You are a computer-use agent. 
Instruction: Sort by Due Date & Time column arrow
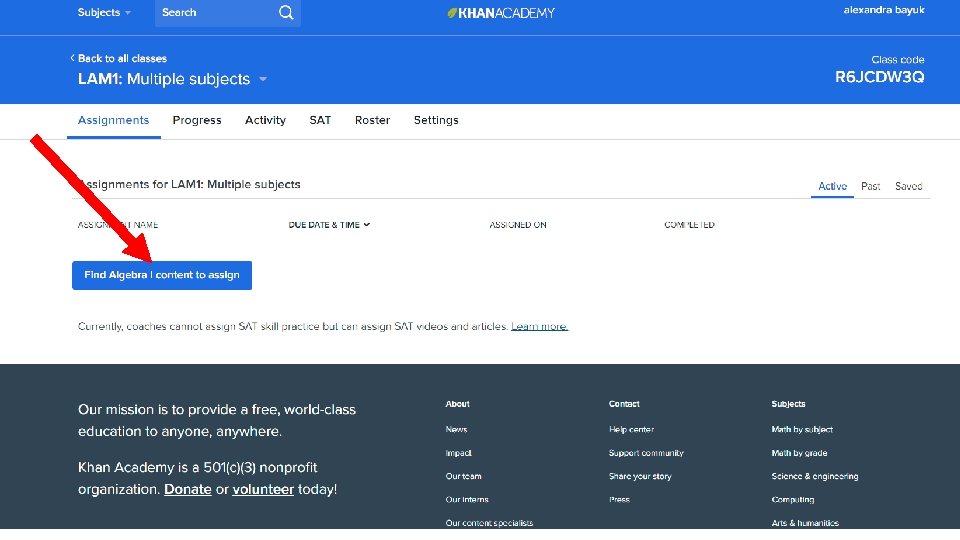click(367, 225)
